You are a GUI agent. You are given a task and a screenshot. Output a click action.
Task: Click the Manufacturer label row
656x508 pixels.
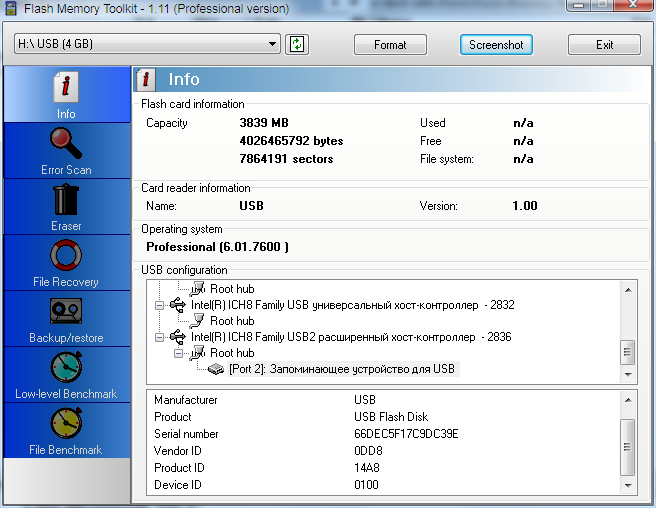click(x=186, y=400)
